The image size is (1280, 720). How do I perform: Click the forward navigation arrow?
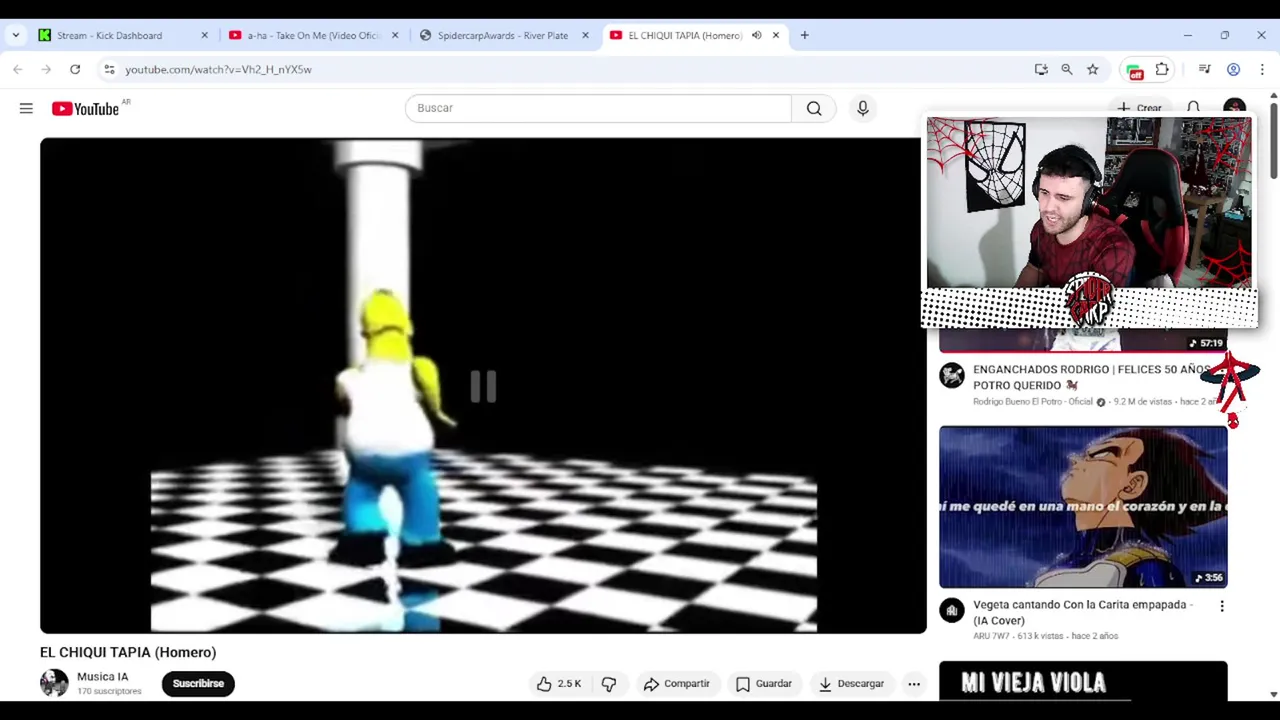click(x=46, y=69)
